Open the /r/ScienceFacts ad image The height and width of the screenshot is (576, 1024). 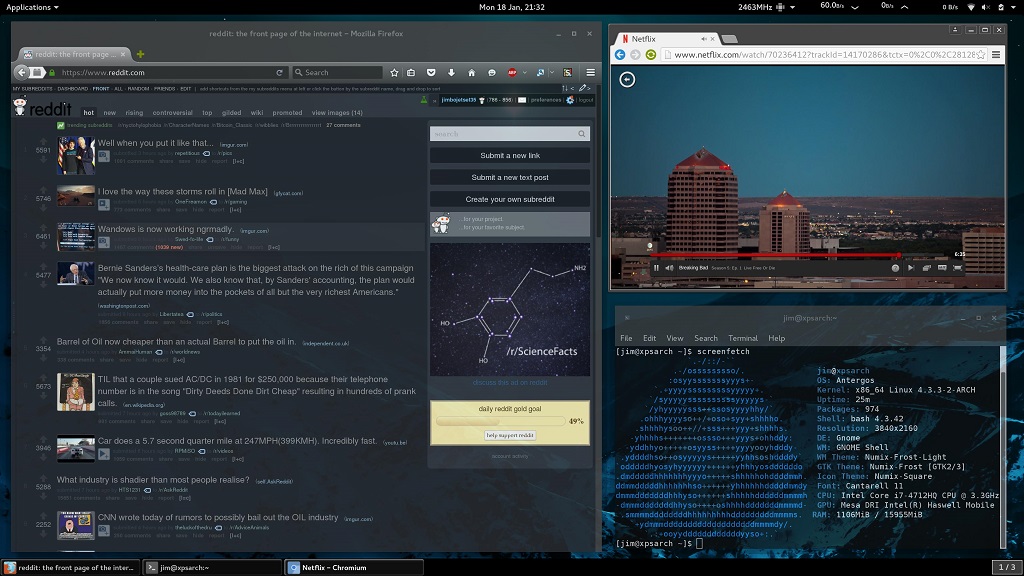pyautogui.click(x=510, y=310)
